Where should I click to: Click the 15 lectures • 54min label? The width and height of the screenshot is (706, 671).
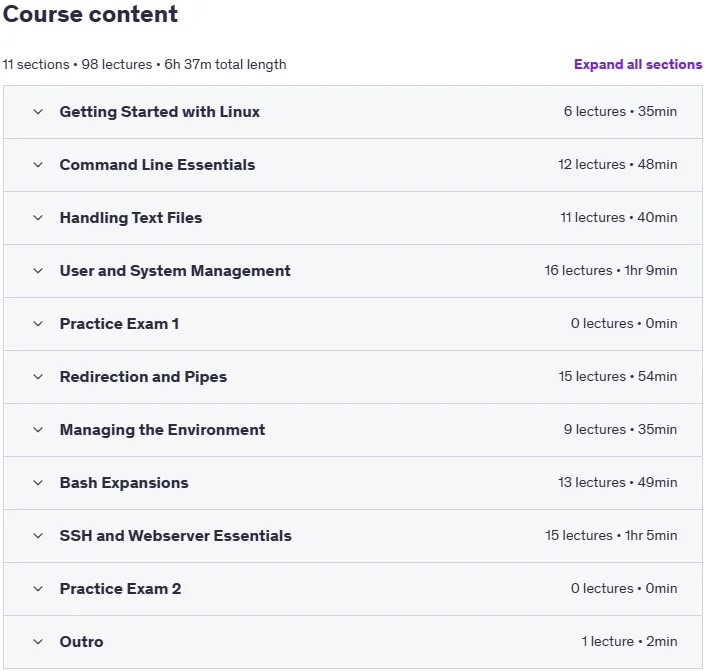618,376
